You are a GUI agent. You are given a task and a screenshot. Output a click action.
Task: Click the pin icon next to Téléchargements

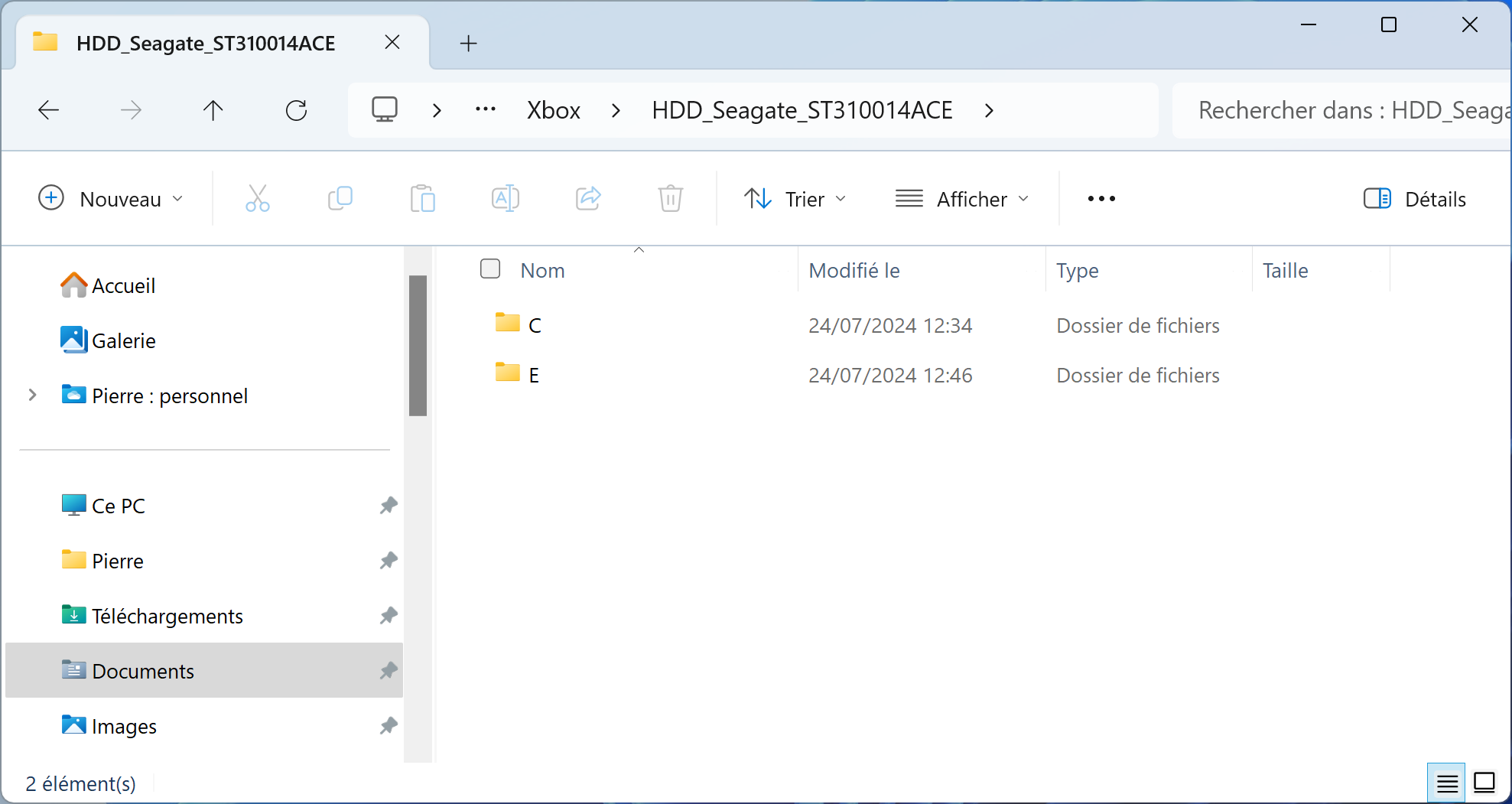click(389, 616)
